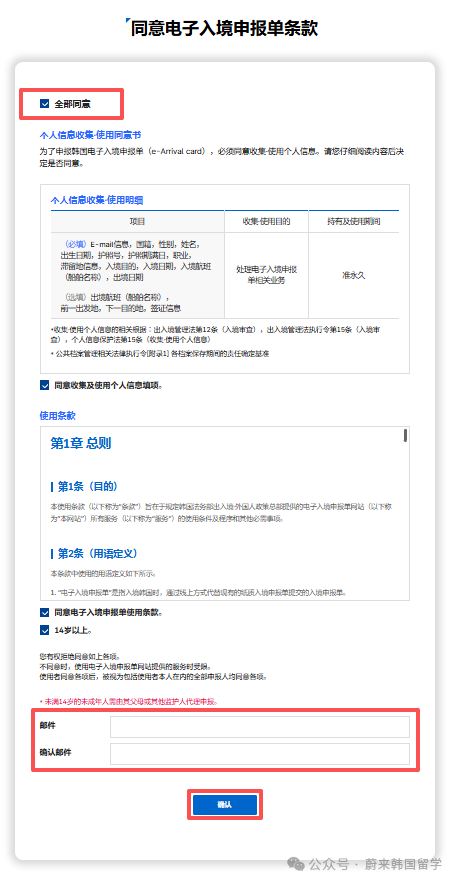Screen dimensions: 457x883
Task: Toggle the 全部同意 checkbox
Action: 44,104
